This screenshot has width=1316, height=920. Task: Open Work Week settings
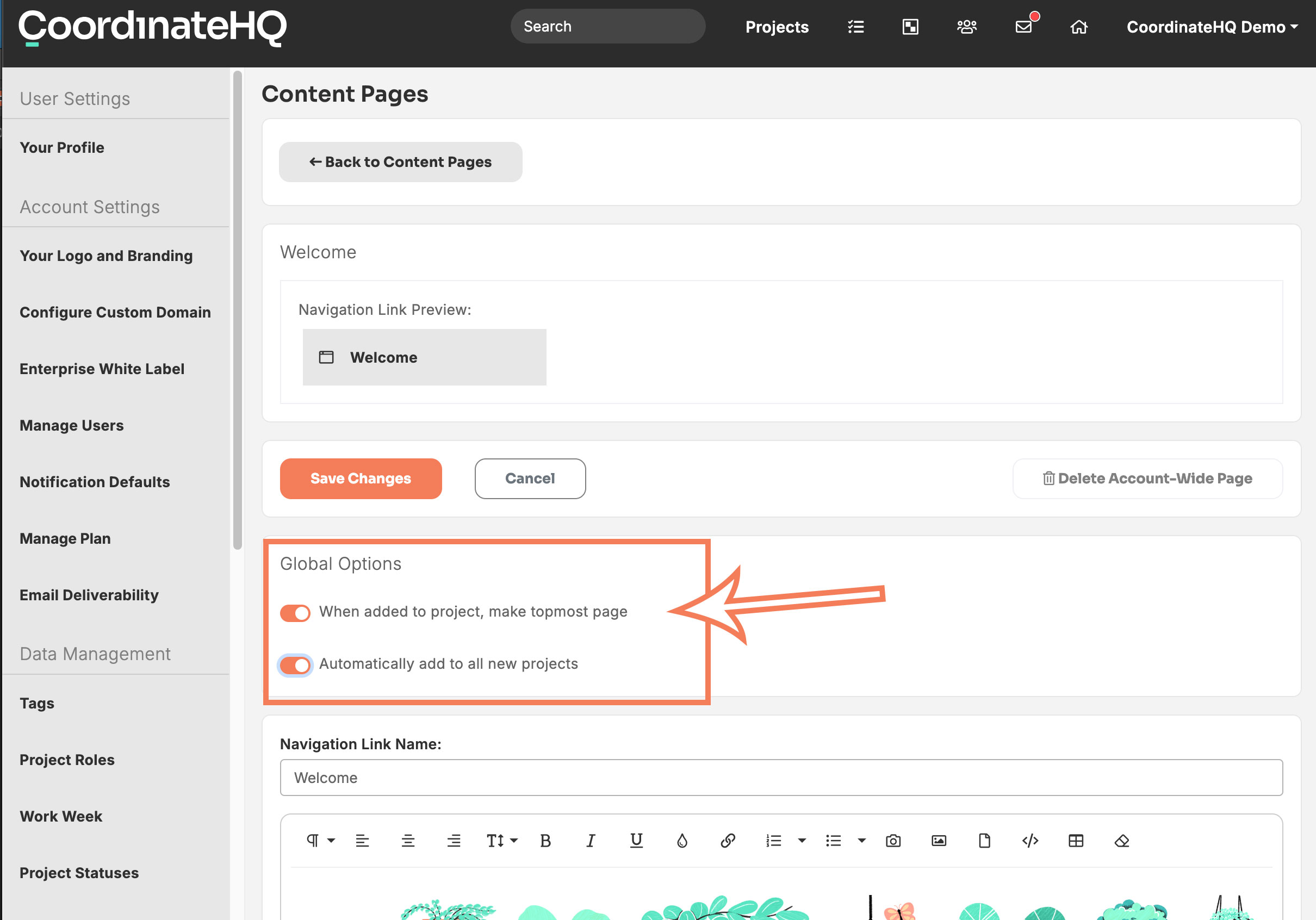61,816
